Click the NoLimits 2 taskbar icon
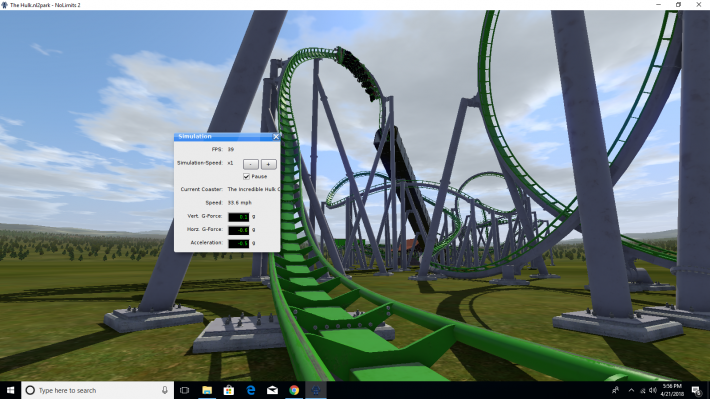 [316, 390]
